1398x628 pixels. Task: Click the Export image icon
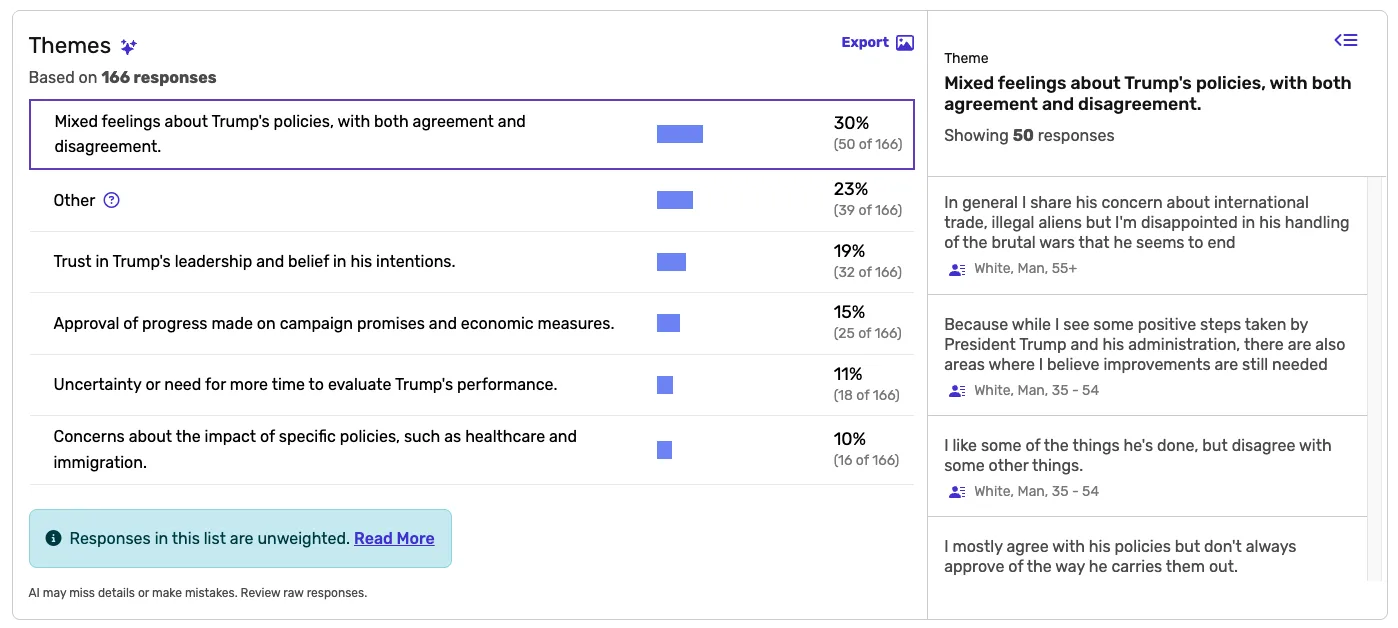(905, 43)
